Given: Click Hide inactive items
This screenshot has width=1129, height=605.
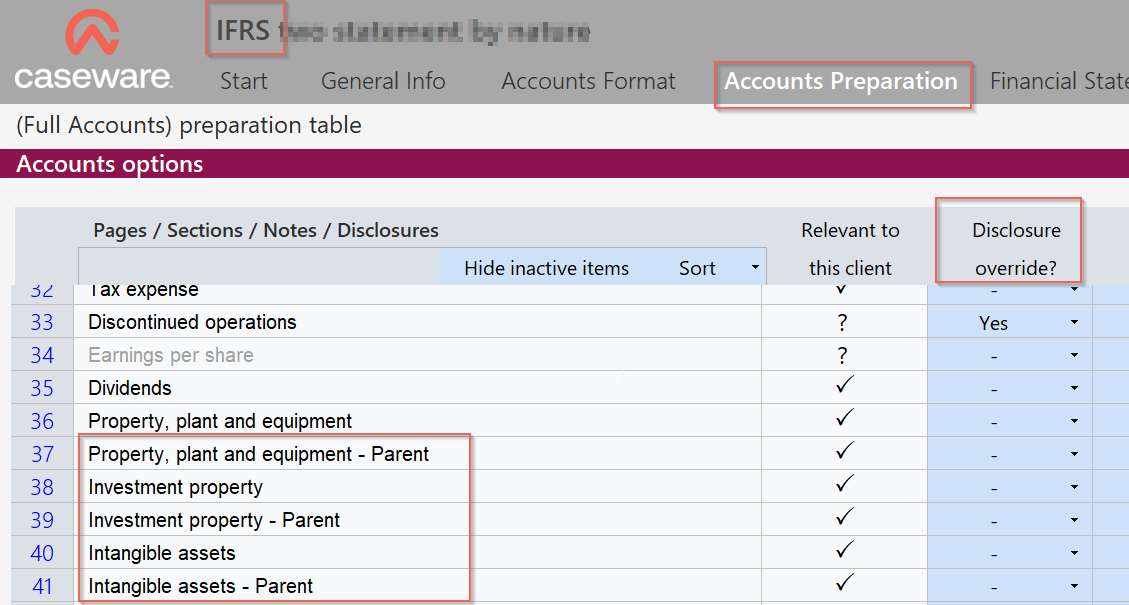Looking at the screenshot, I should coord(546,268).
